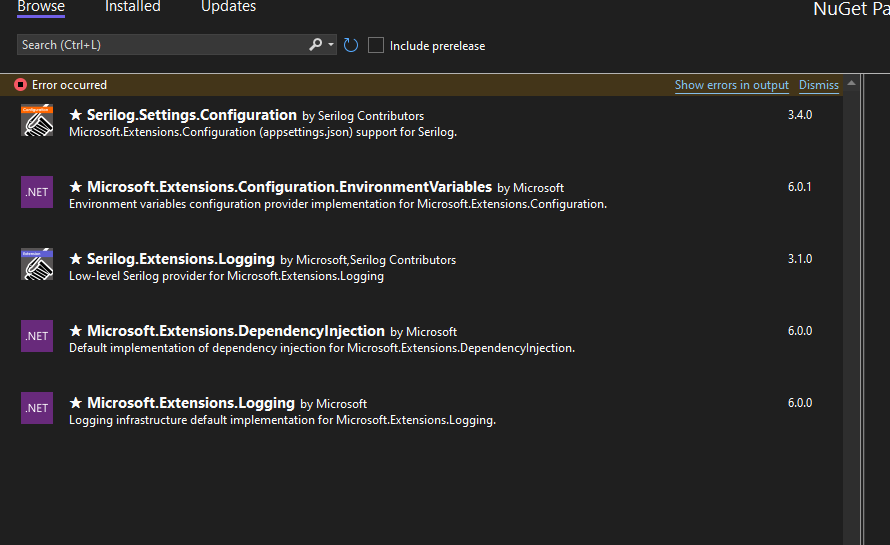Click the DependencyInjection package .NET icon
Screen dimensions: 890x545
tap(37, 336)
